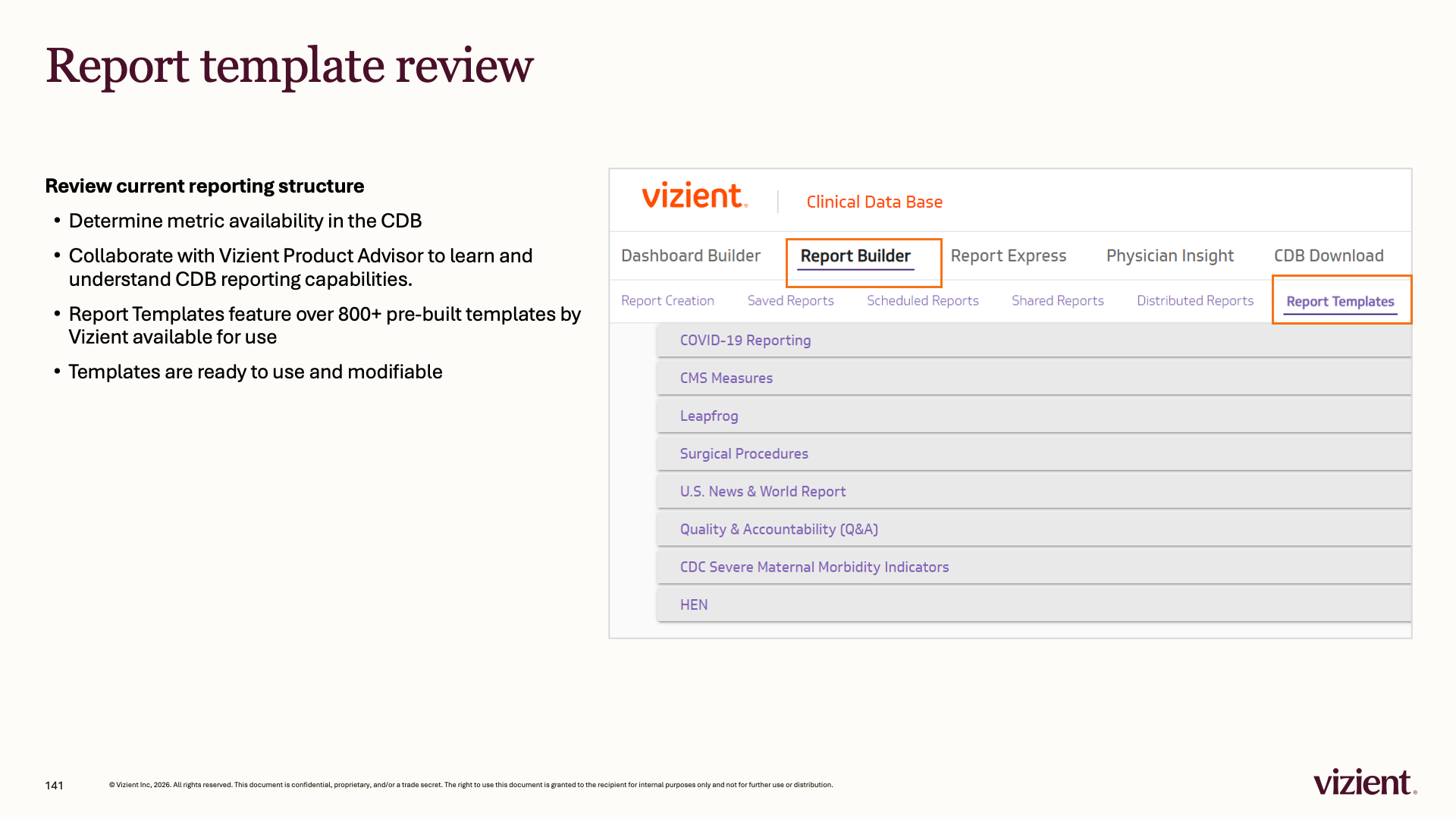Open the CDB Download tab
Image resolution: width=1456 pixels, height=819 pixels.
tap(1329, 256)
